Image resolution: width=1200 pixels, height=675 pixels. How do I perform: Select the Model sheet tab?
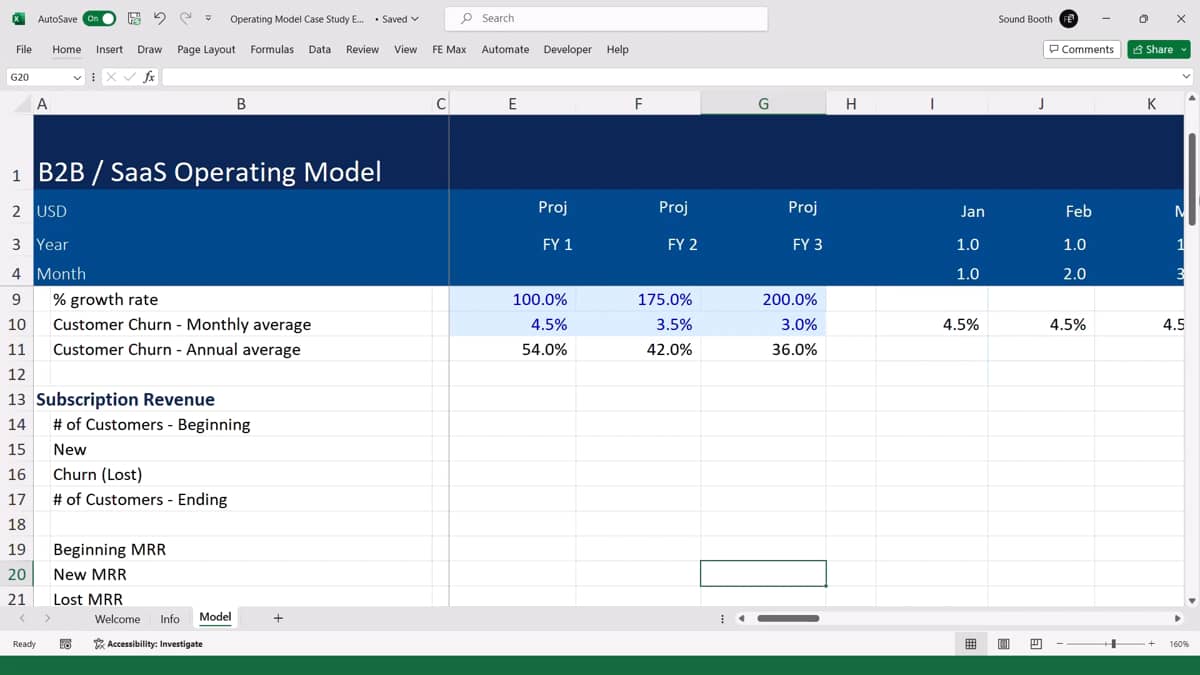[x=215, y=618]
